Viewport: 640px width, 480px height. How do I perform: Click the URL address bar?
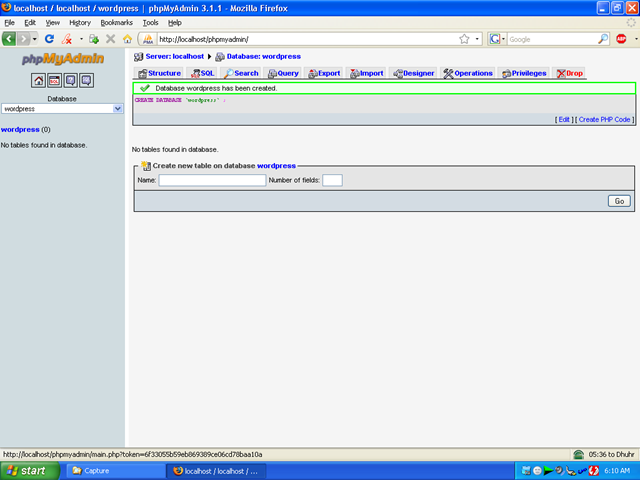pyautogui.click(x=306, y=39)
